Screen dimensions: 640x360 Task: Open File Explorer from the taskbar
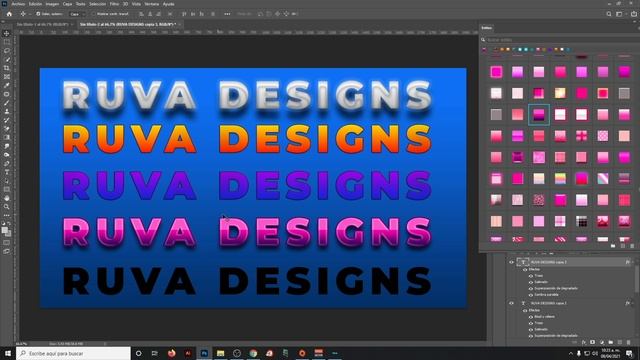click(x=220, y=353)
